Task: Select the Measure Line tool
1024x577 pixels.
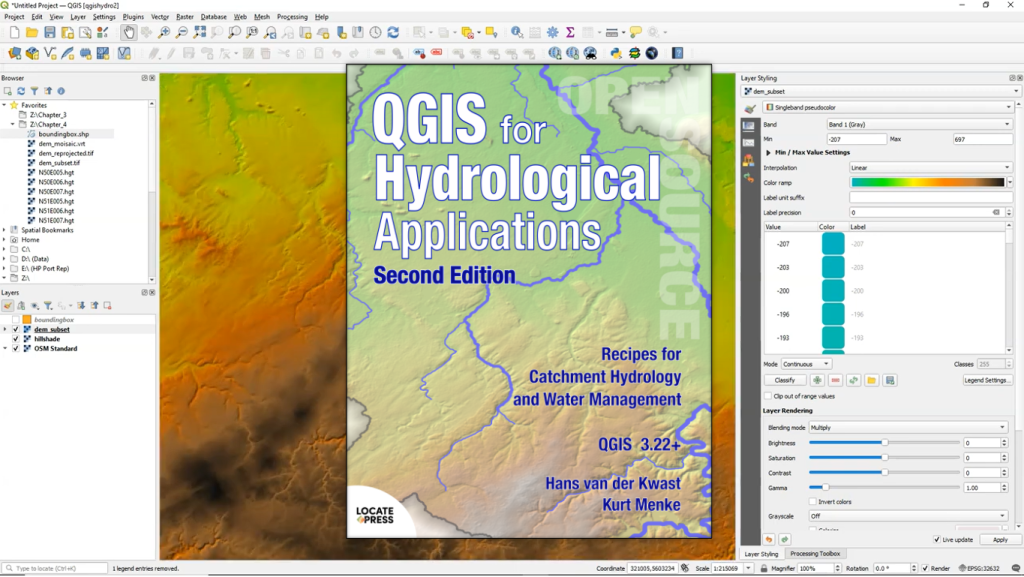Action: click(611, 34)
